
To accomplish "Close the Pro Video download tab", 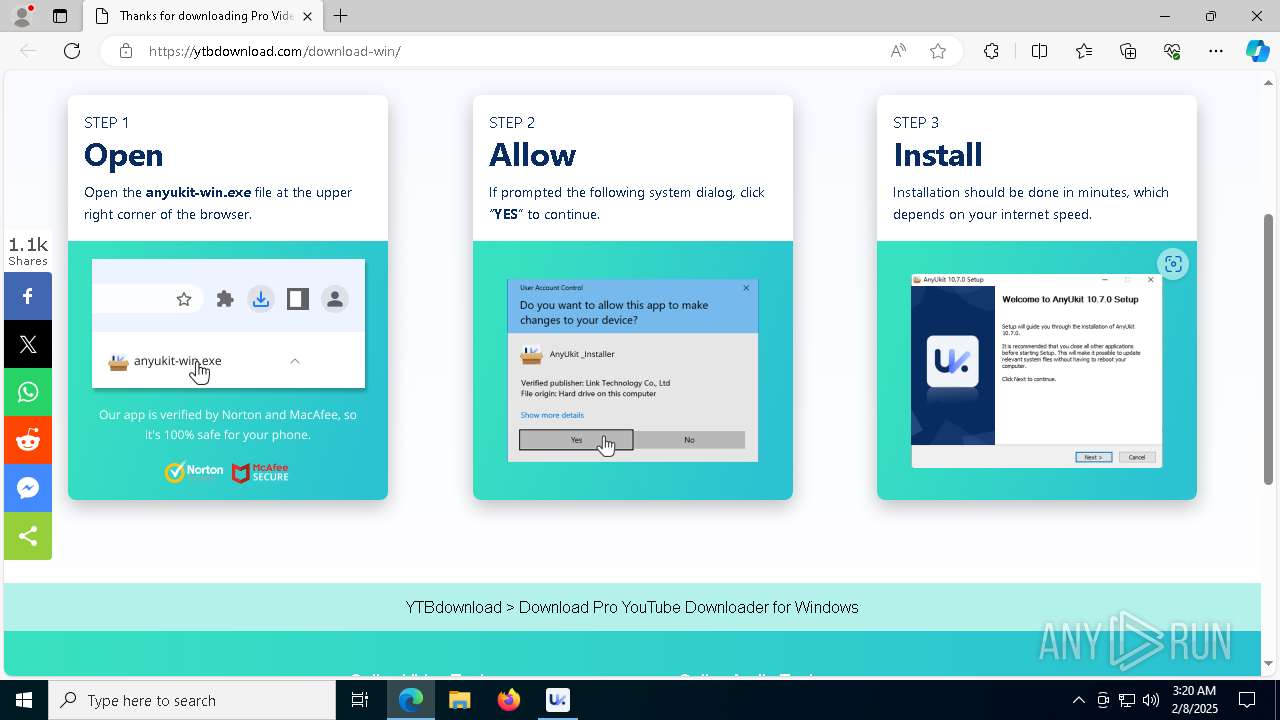I will 308,16.
